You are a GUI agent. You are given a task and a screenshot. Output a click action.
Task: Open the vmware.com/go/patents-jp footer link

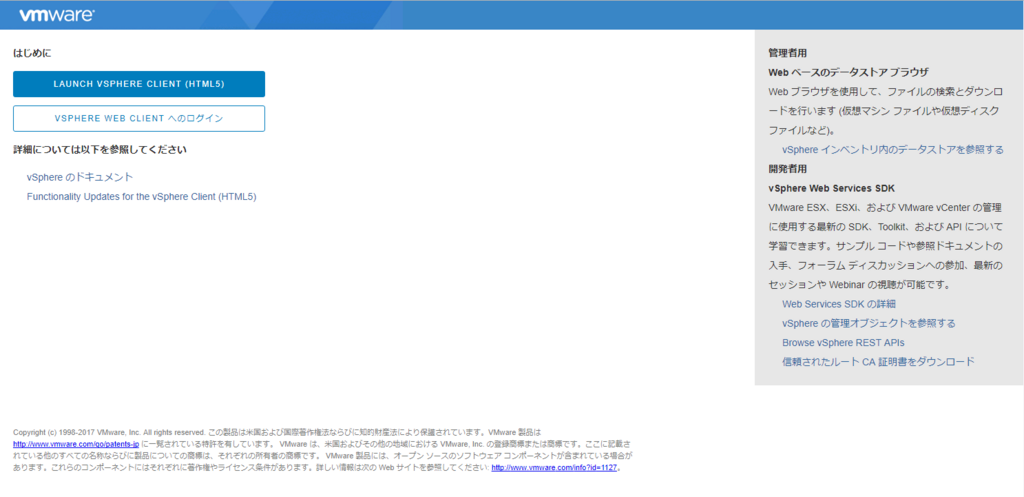[x=76, y=444]
